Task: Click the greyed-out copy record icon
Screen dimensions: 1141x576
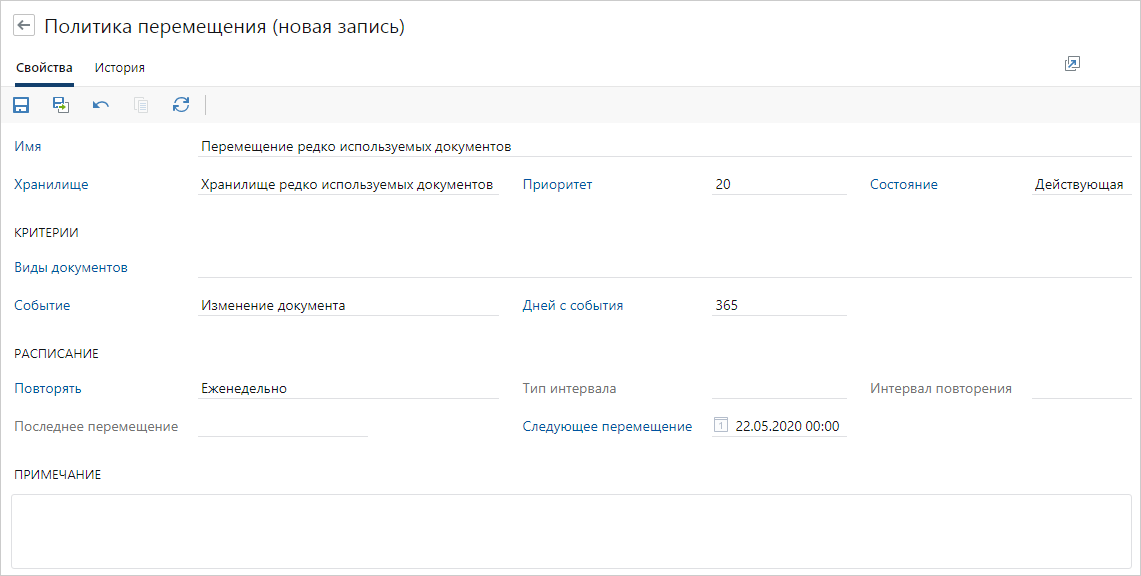Action: tap(141, 105)
